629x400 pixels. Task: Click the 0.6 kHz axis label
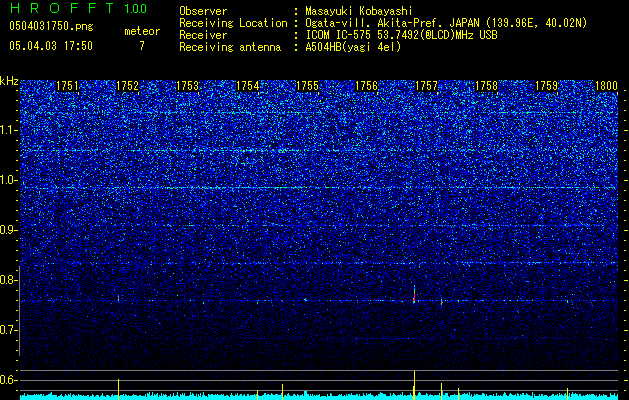point(9,380)
